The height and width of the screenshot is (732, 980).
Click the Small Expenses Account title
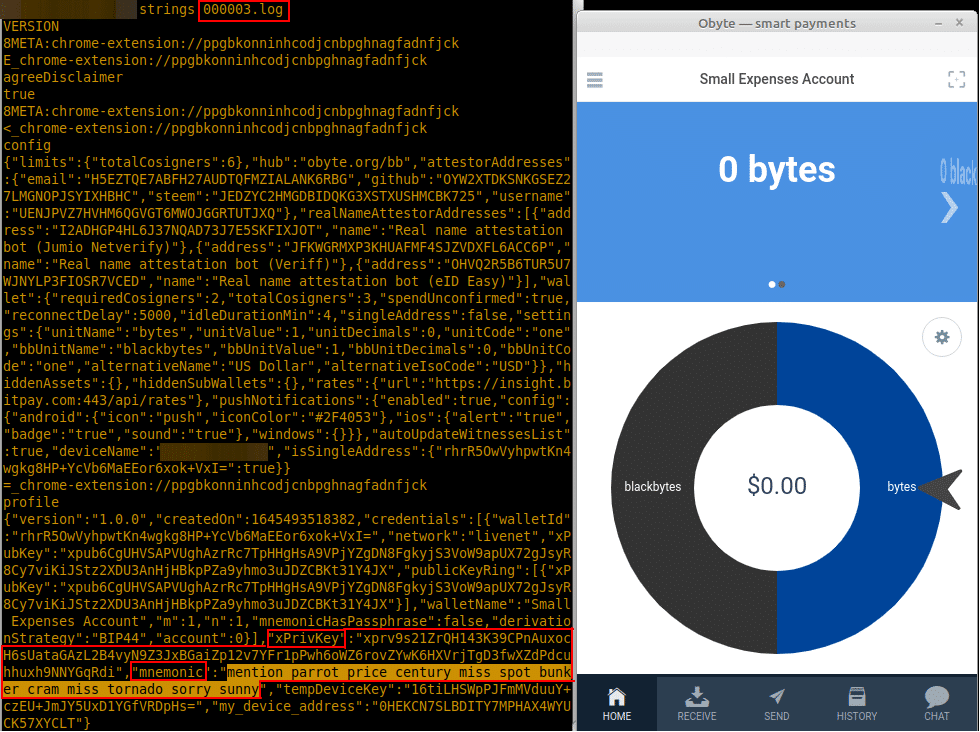(776, 79)
